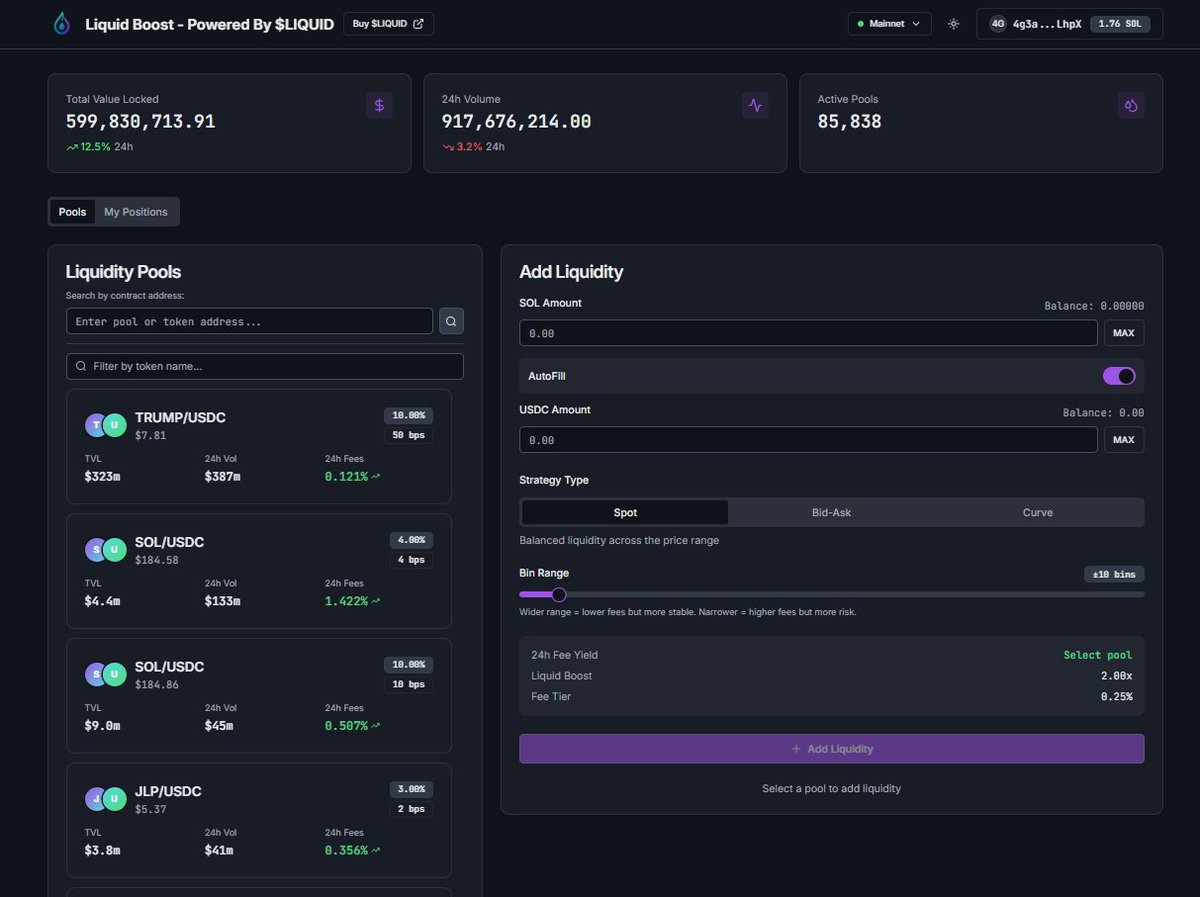Click the 3.2% volume change indicator
The image size is (1200, 897).
(x=465, y=146)
